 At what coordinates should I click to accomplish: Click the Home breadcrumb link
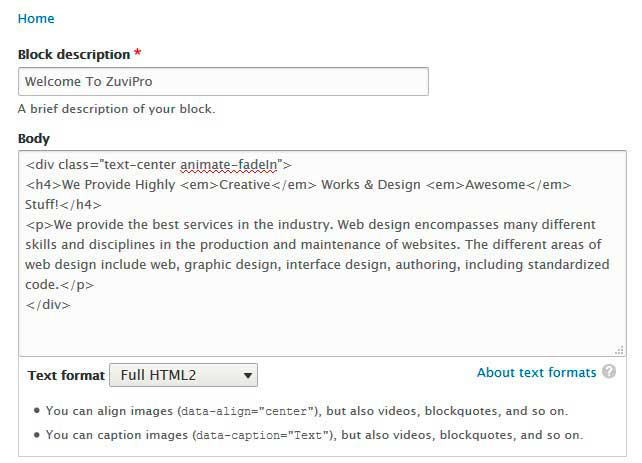(36, 19)
